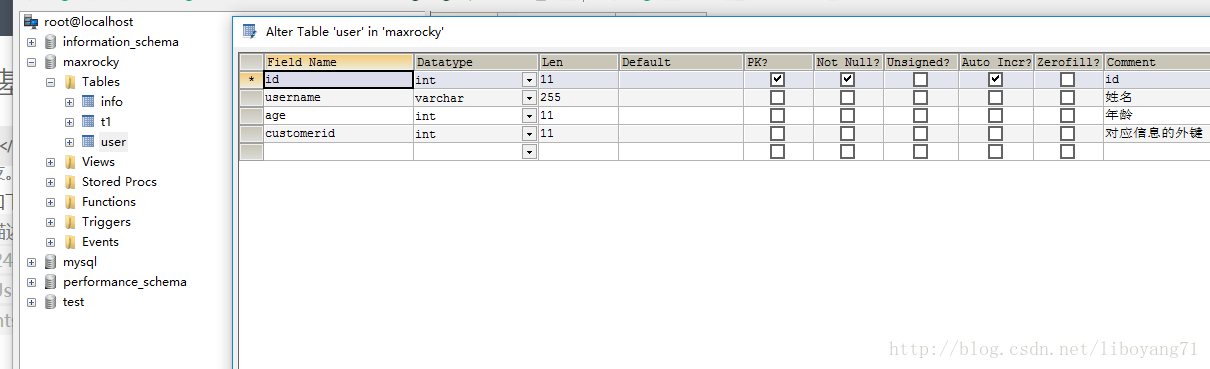This screenshot has width=1210, height=369.
Task: Click the Views folder icon
Action: tap(70, 161)
